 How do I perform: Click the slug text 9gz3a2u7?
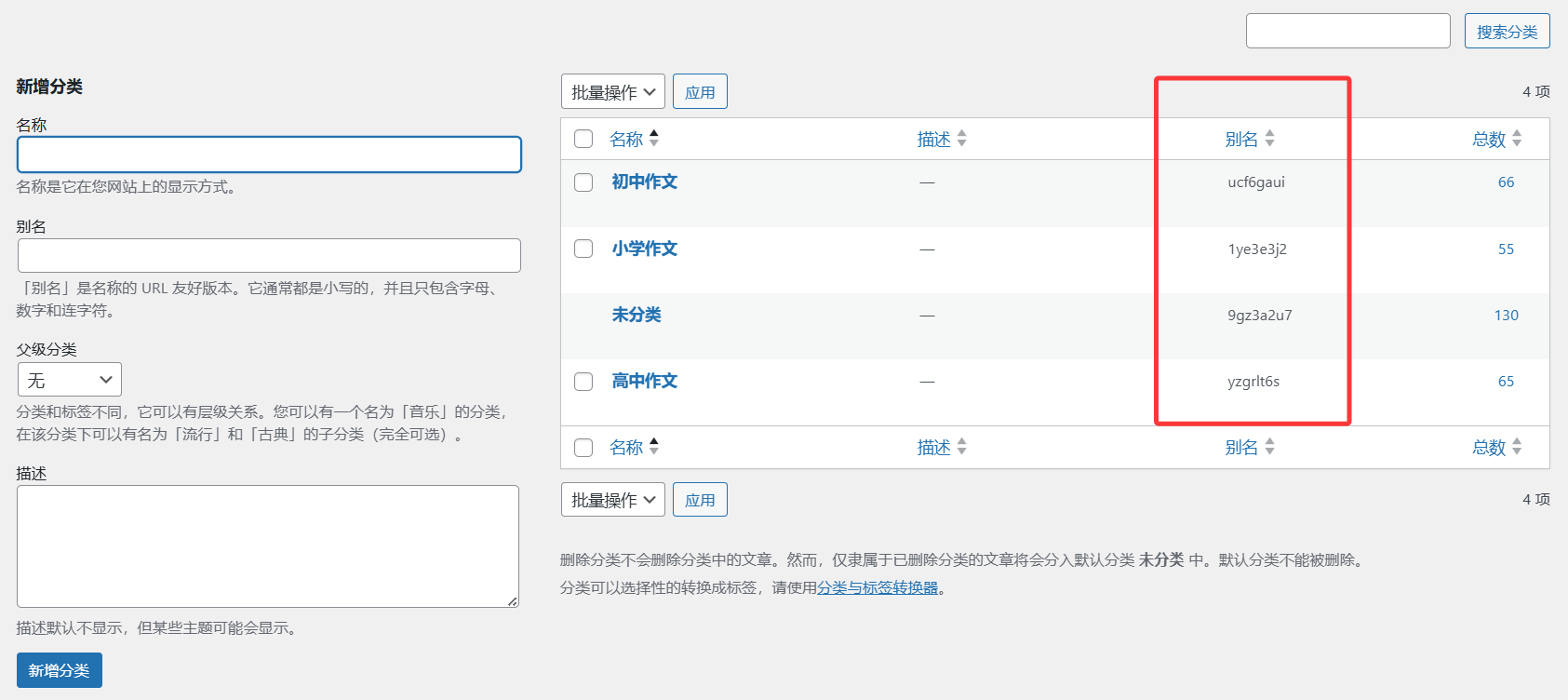pos(1260,316)
